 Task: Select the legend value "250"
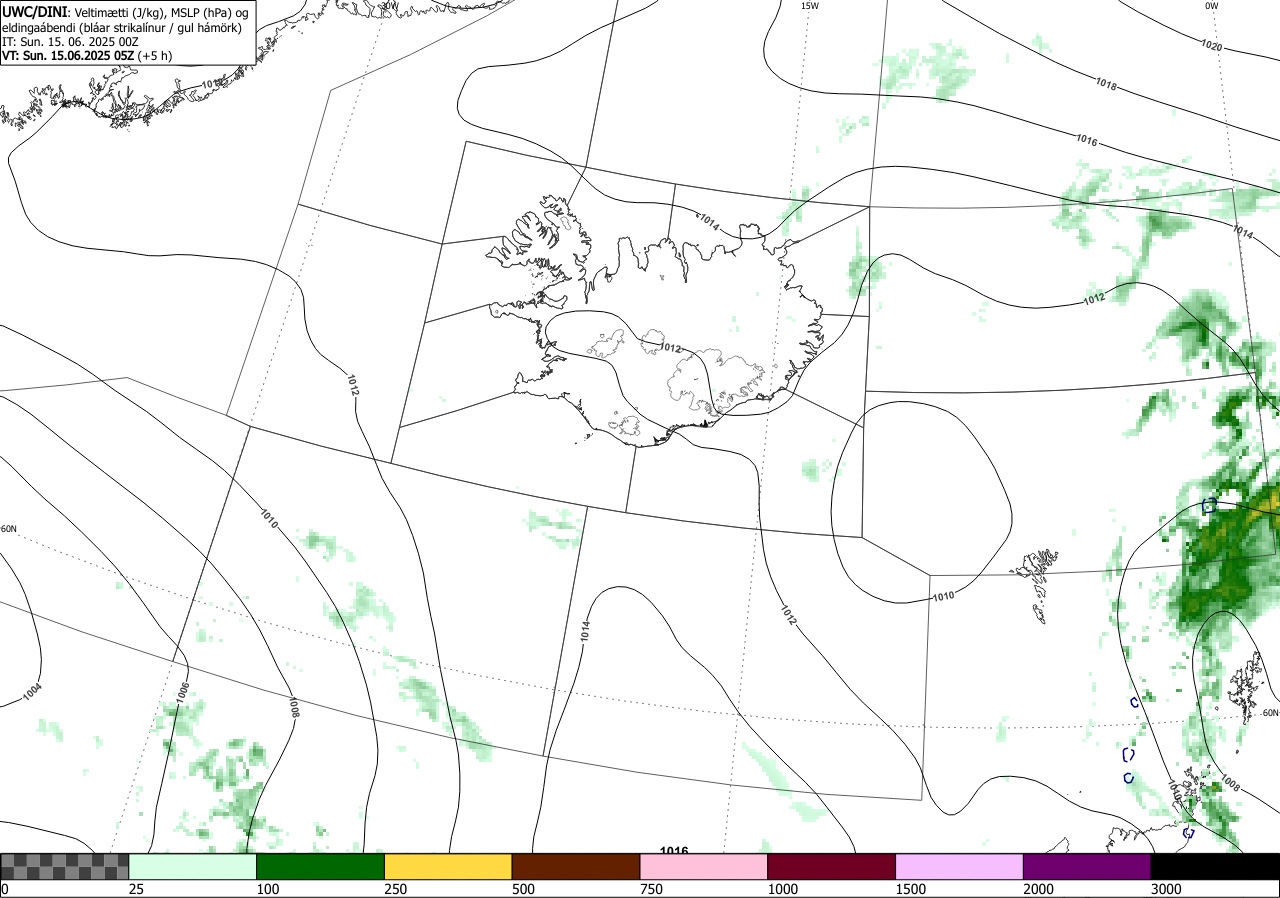pyautogui.click(x=396, y=889)
